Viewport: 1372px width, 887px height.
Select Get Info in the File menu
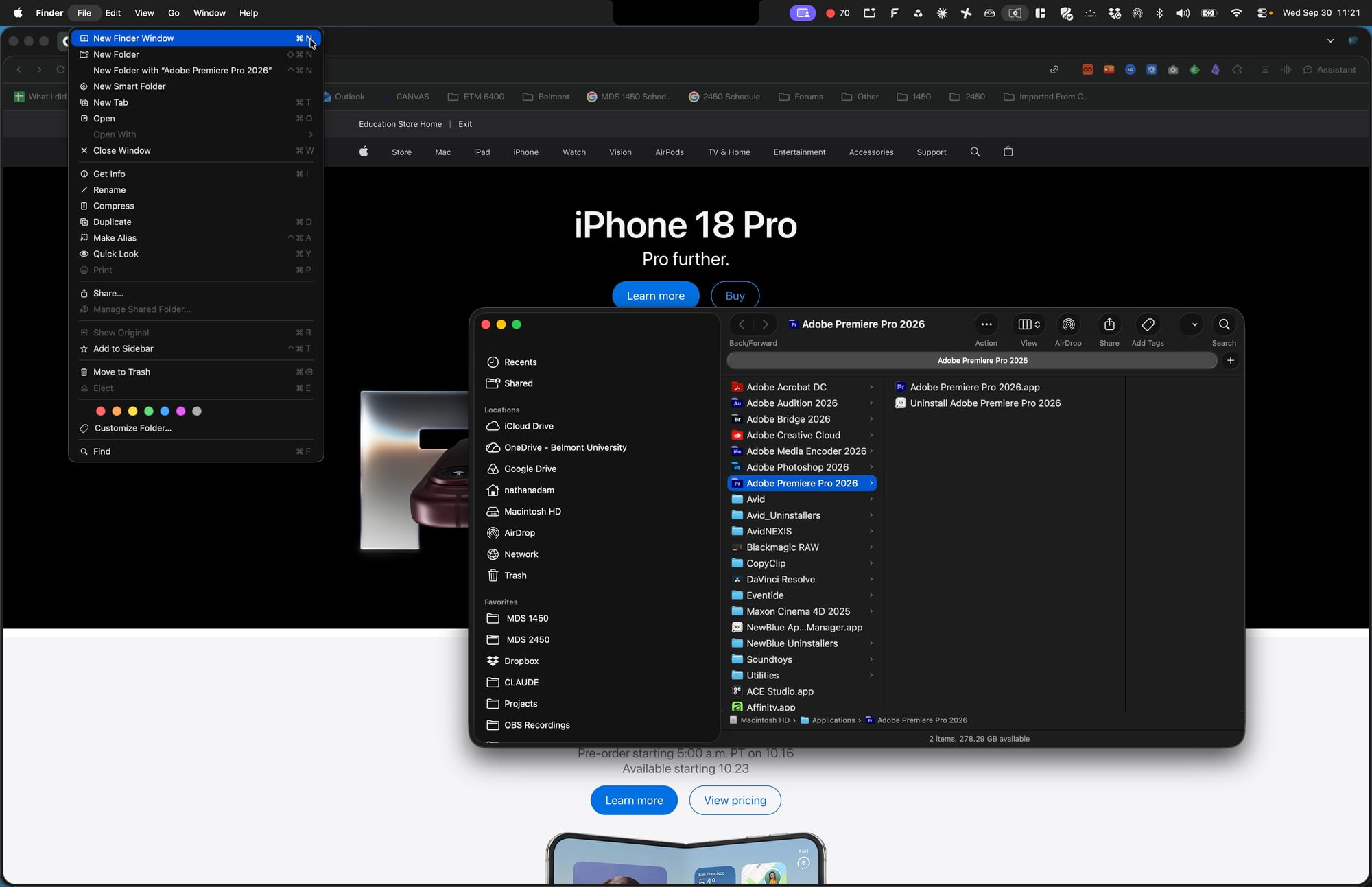point(196,174)
